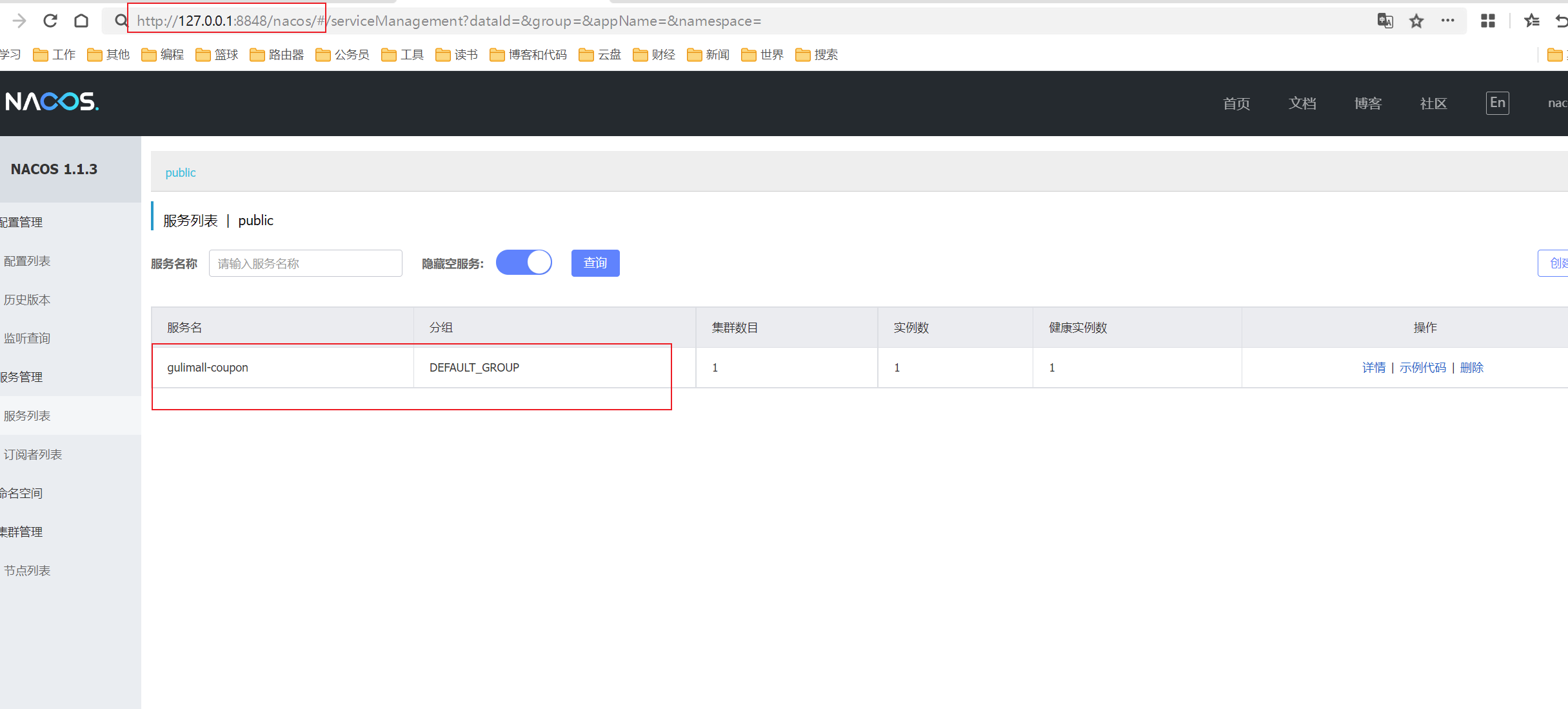Click the NACOS logo

(52, 102)
